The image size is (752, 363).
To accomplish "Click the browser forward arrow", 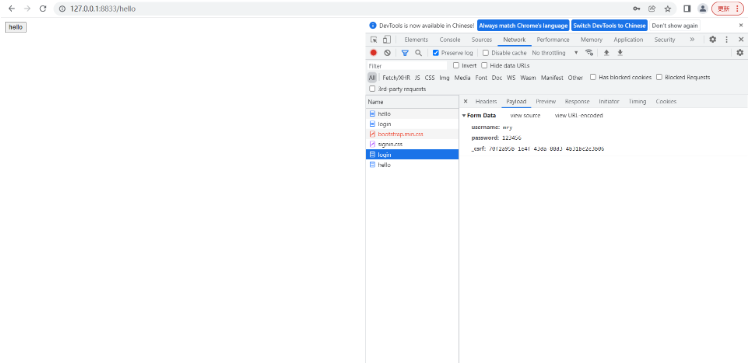I will click(27, 9).
